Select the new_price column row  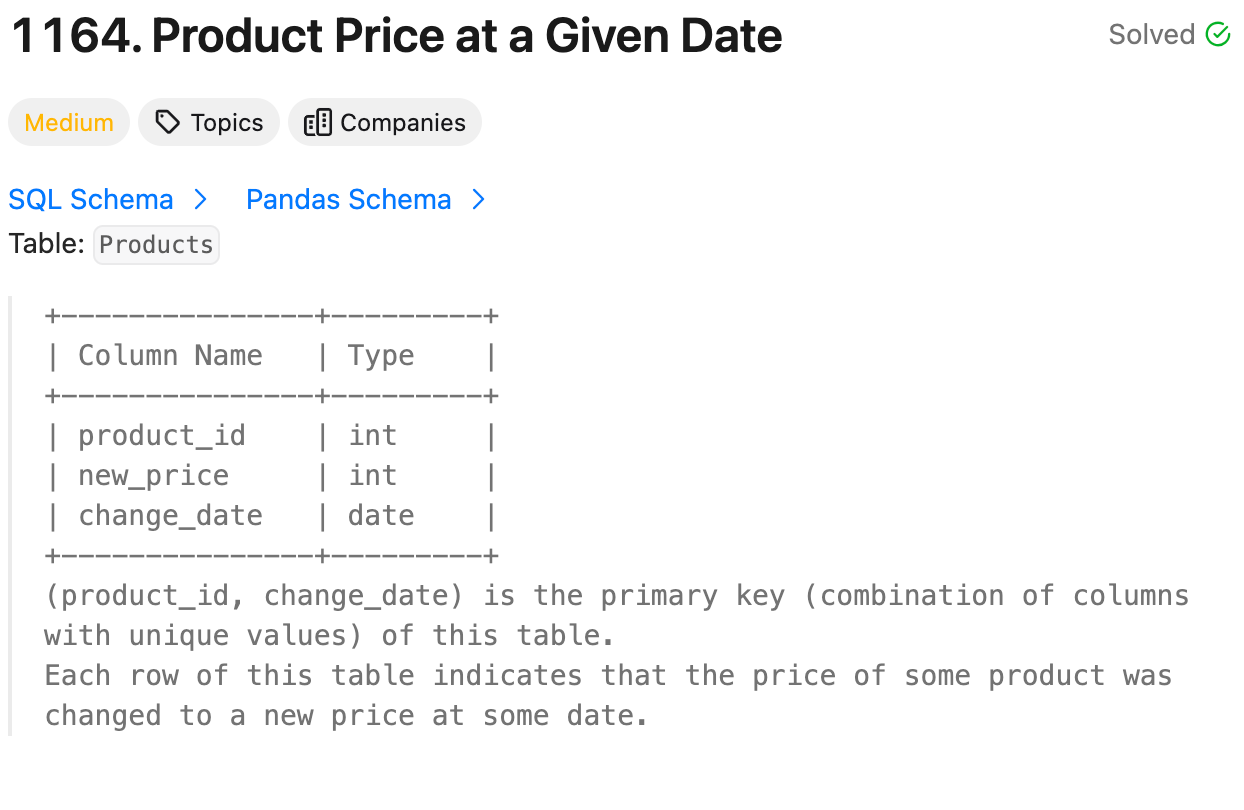coord(154,476)
